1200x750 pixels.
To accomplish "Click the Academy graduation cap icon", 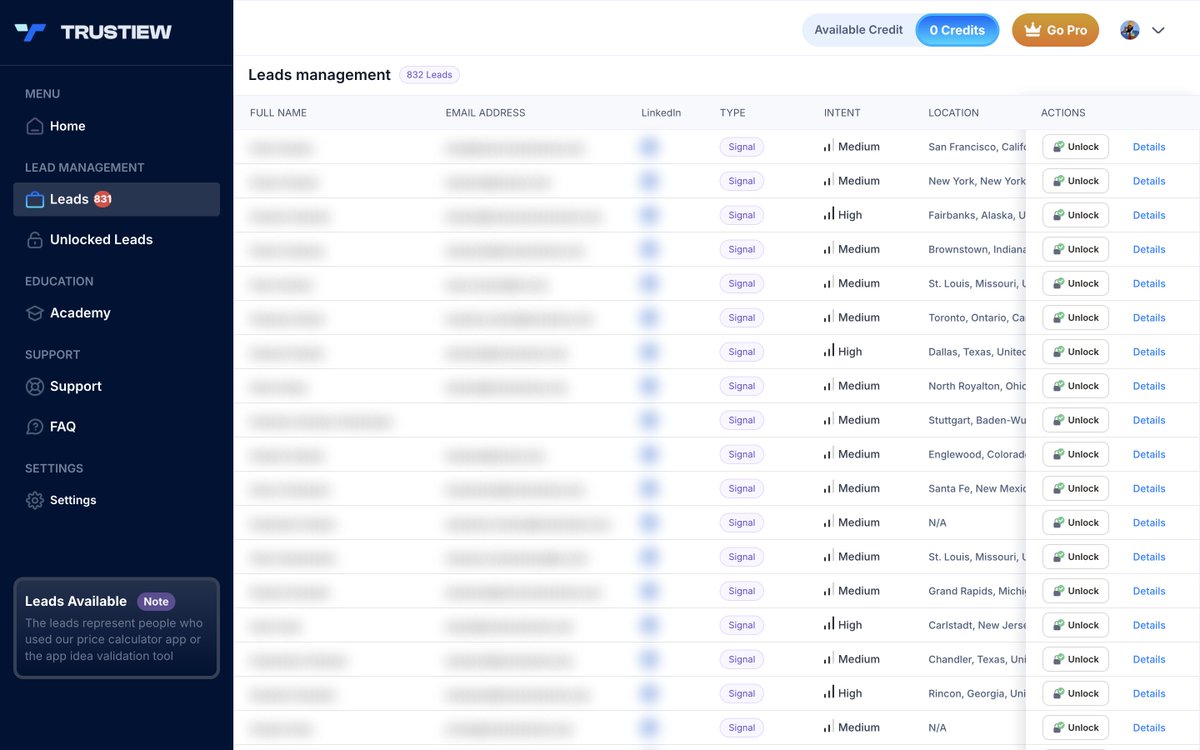I will tap(35, 313).
